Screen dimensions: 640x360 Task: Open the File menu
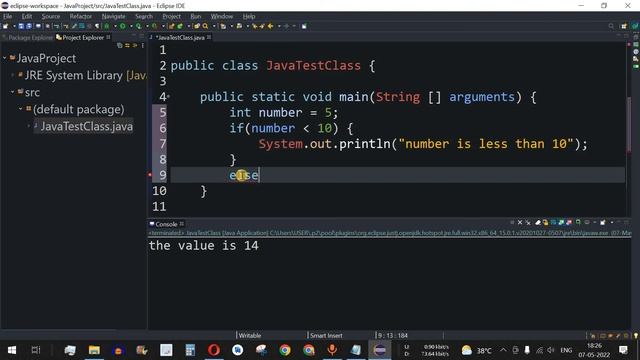coord(8,16)
